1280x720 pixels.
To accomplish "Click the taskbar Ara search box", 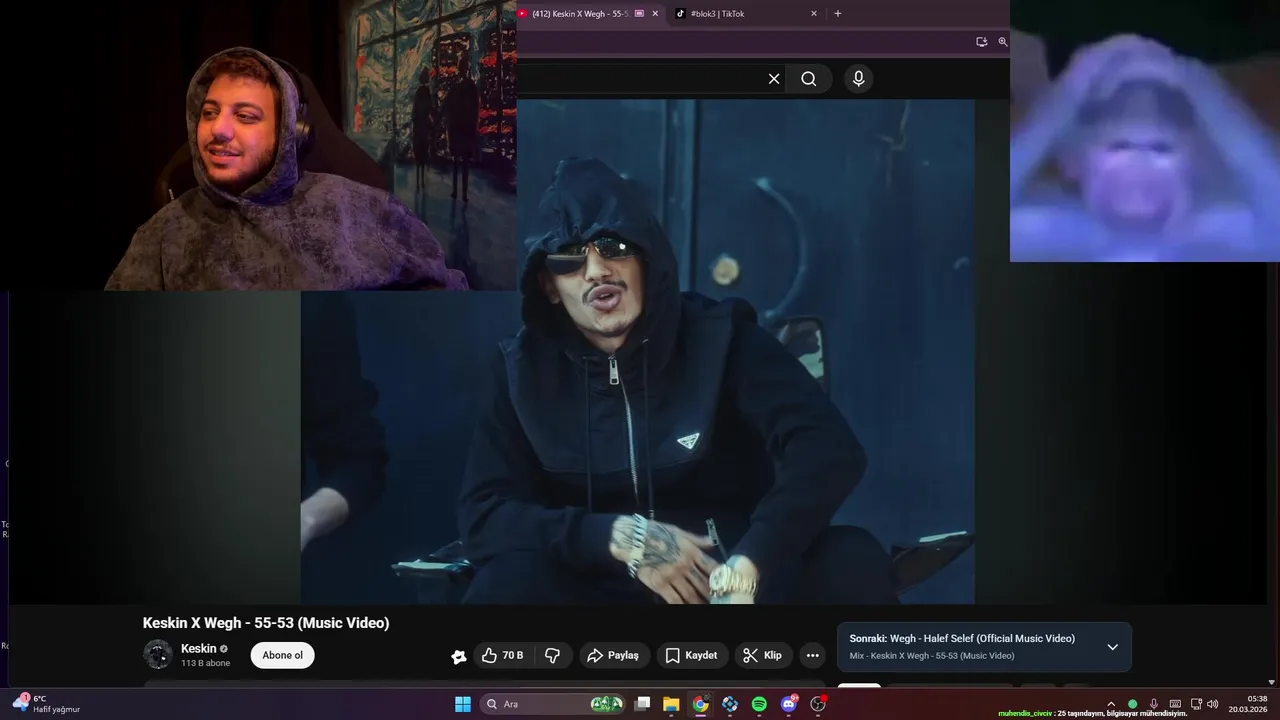I will pyautogui.click(x=553, y=704).
